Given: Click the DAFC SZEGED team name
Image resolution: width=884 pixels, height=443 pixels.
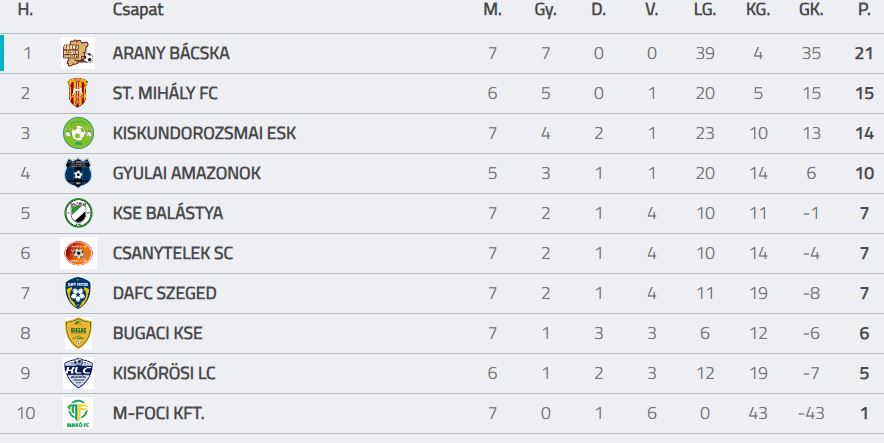Looking at the screenshot, I should (165, 293).
